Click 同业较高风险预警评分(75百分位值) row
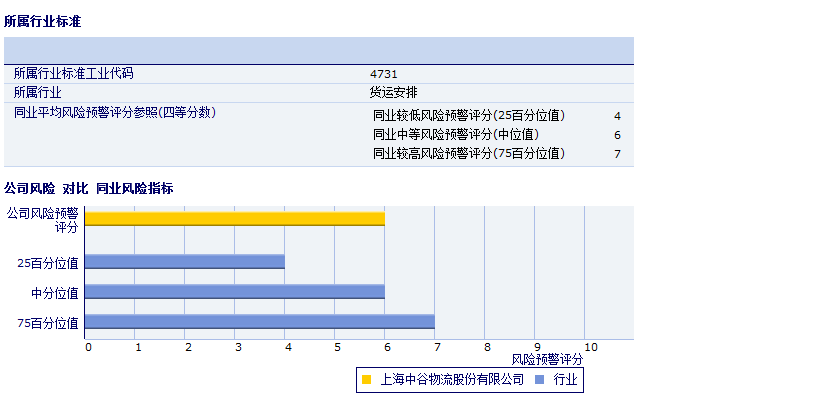Image resolution: width=837 pixels, height=398 pixels. [497, 154]
